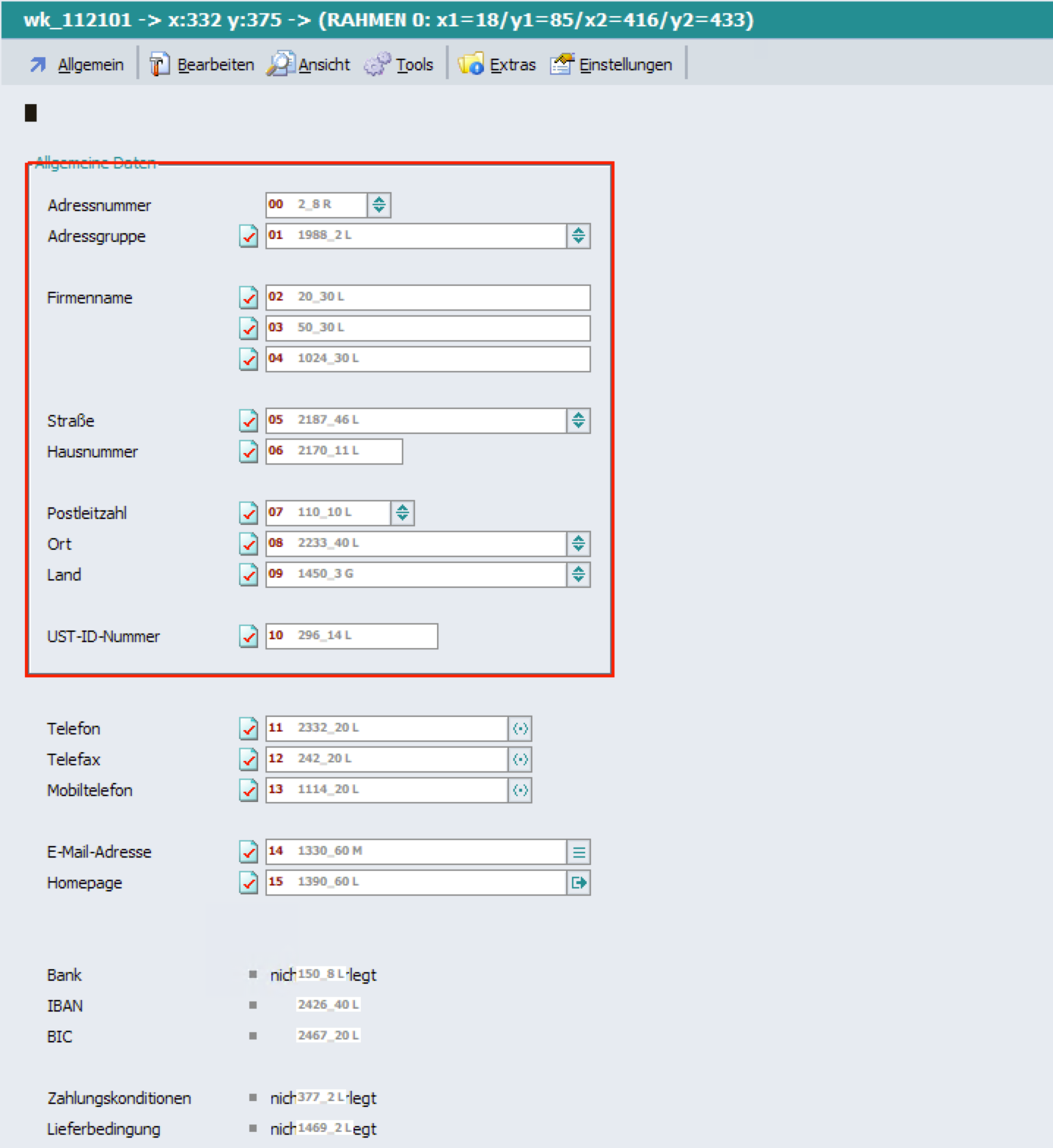Click the document check icon beside UST-ID-Nummer
The image size is (1053, 1148).
click(249, 636)
